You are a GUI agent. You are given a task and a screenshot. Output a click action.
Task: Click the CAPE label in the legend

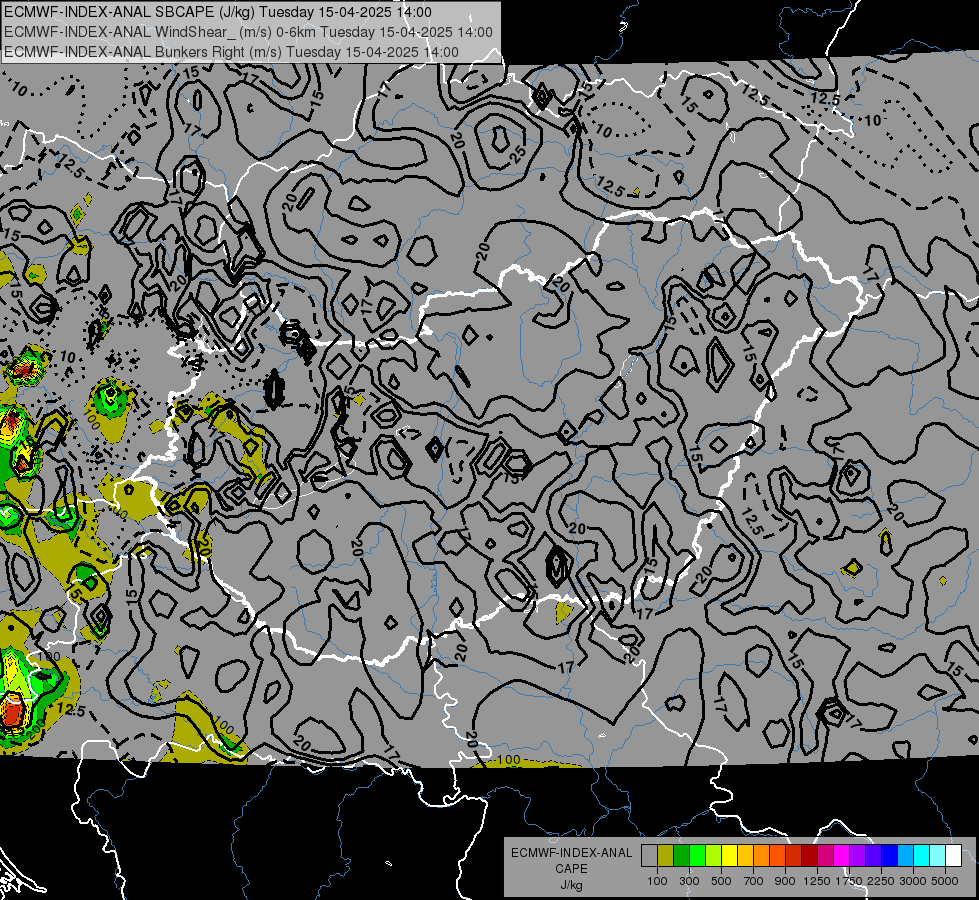tap(571, 869)
